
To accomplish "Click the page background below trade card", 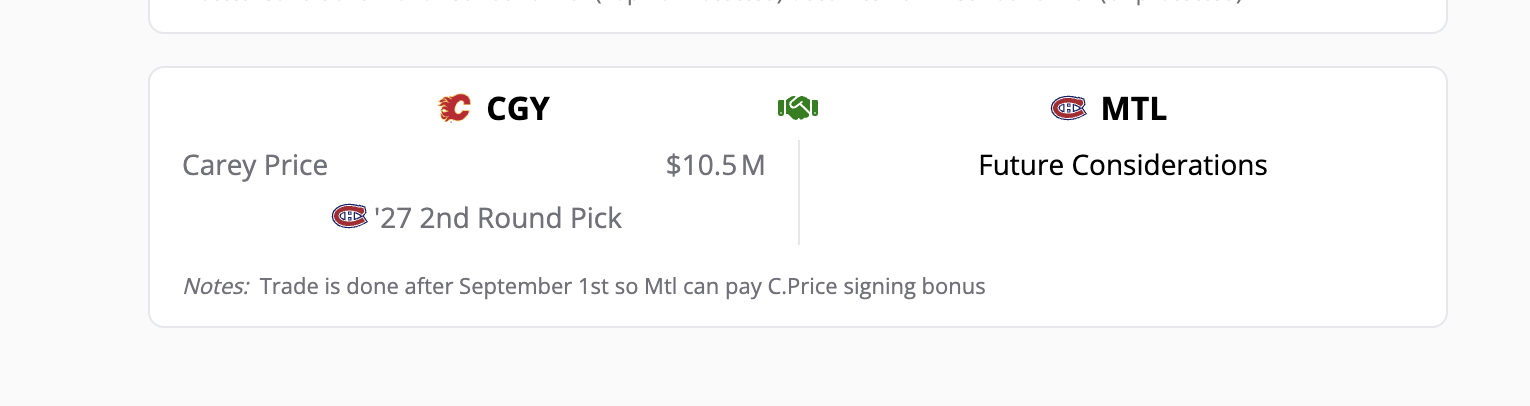I will [798, 368].
